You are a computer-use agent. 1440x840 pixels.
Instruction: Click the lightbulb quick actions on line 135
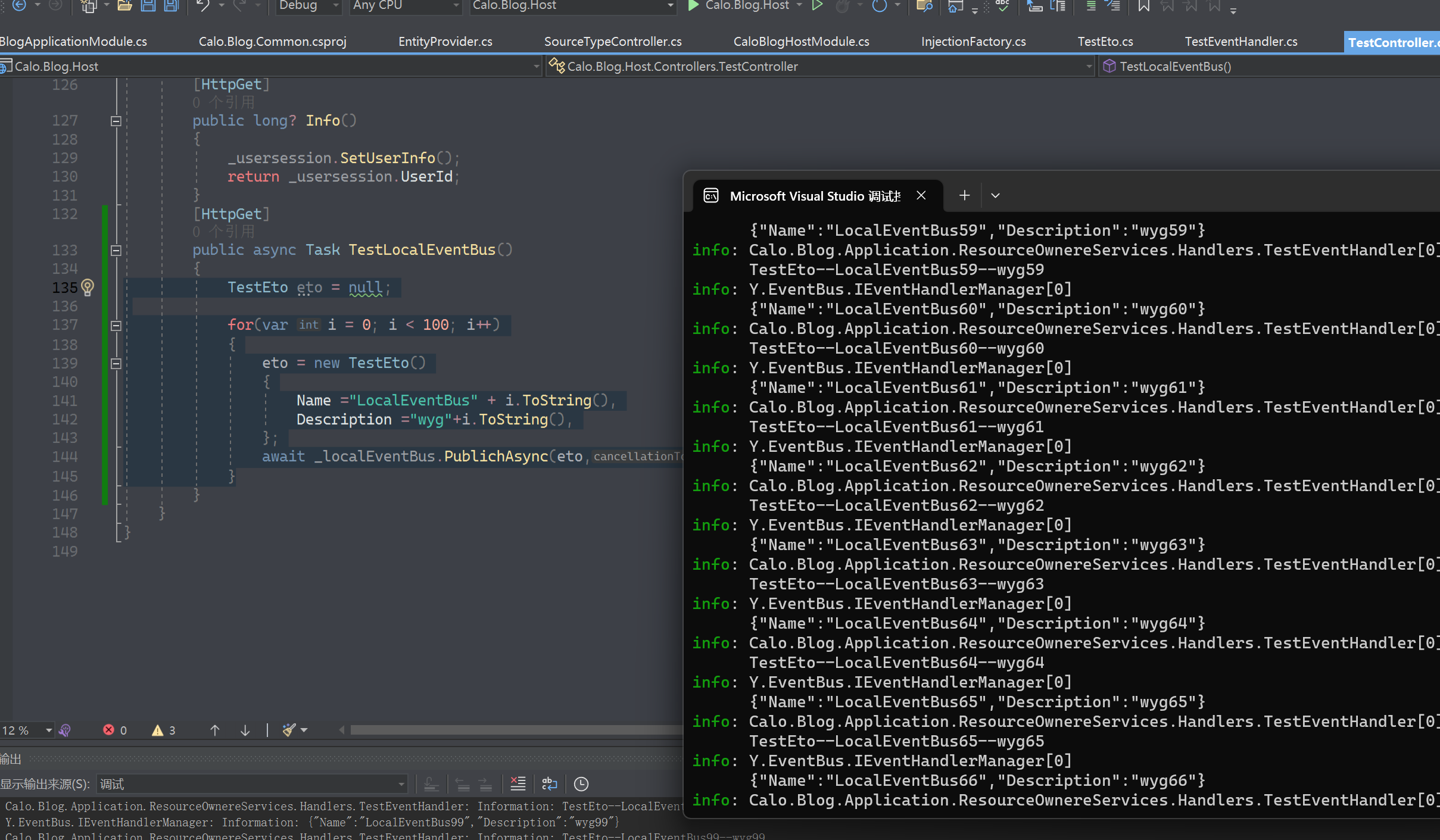(x=88, y=288)
